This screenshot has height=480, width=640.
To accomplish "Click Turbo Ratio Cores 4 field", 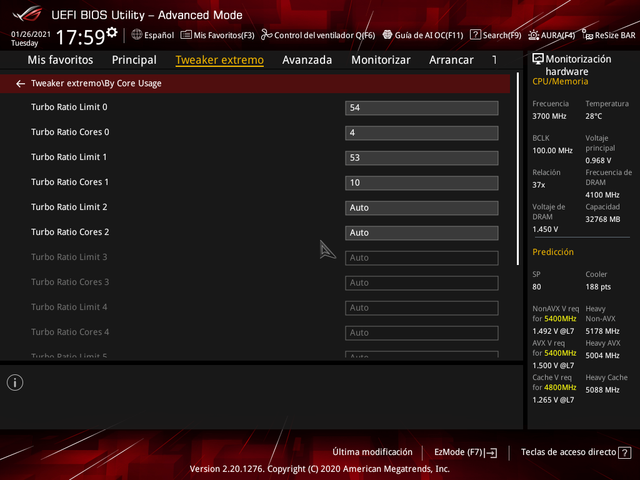I will tap(422, 333).
